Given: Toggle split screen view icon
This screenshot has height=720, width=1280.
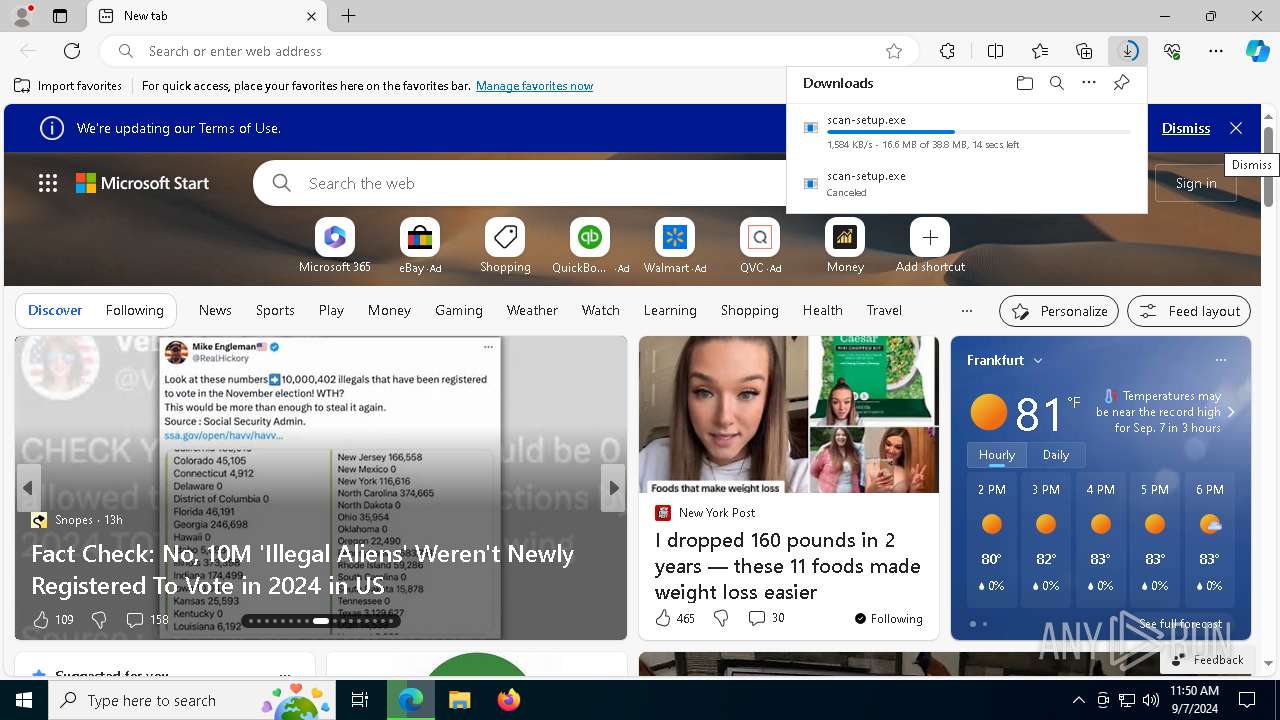Looking at the screenshot, I should pyautogui.click(x=995, y=51).
